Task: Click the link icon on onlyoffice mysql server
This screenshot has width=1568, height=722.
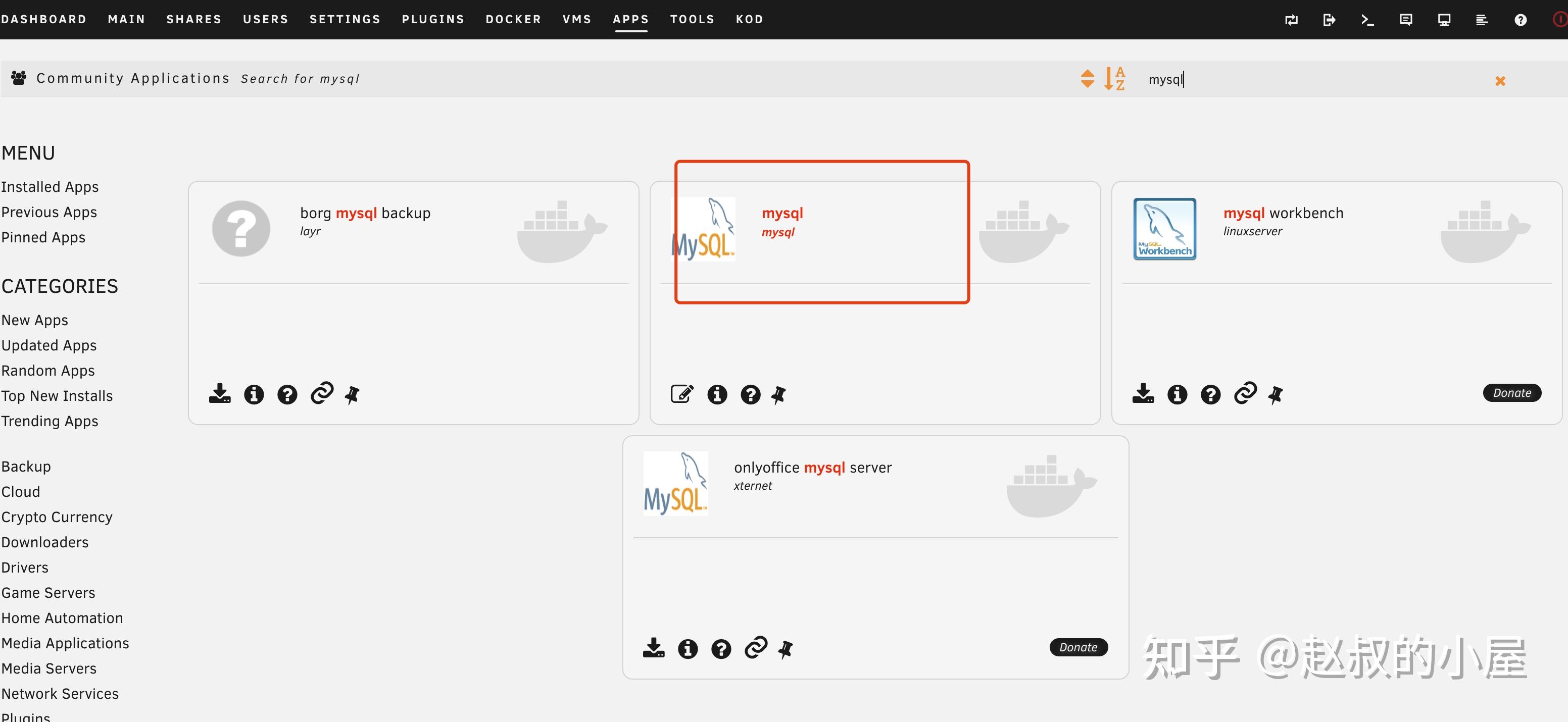Action: [755, 647]
